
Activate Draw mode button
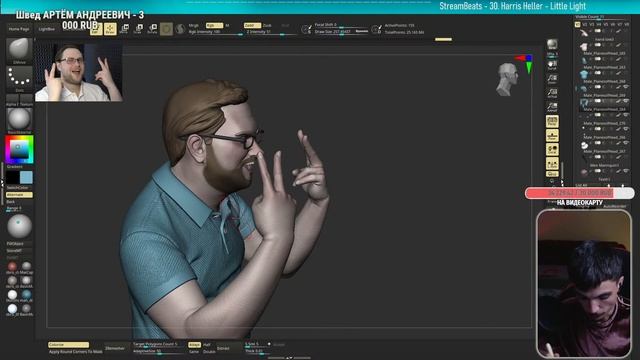pos(110,29)
